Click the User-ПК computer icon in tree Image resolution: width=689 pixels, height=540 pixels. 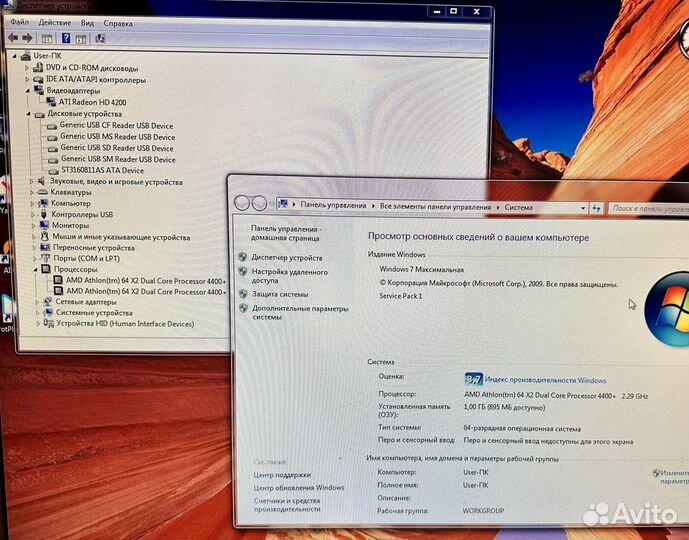point(25,56)
